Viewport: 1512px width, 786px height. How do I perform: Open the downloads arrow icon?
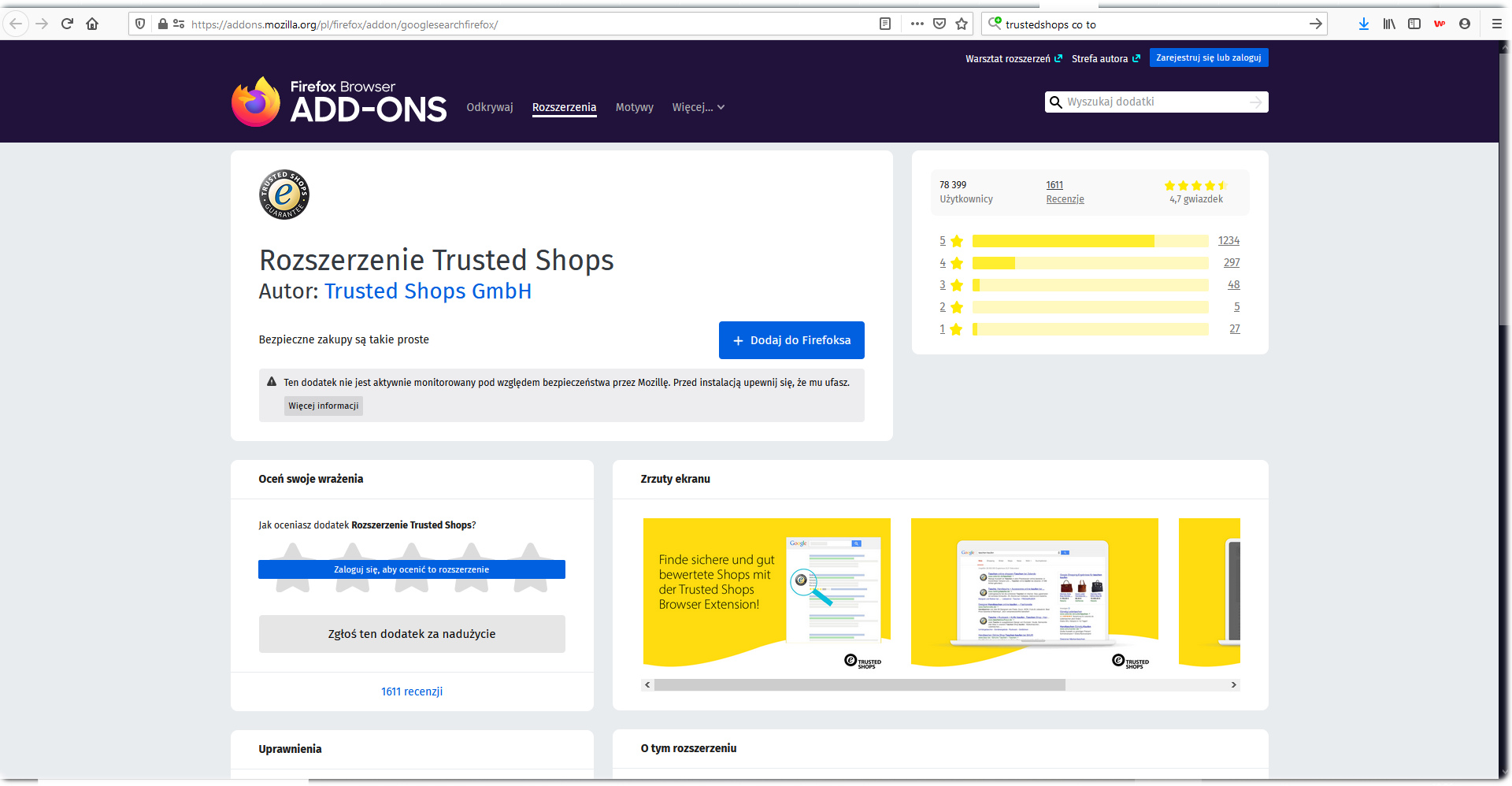coord(1364,24)
